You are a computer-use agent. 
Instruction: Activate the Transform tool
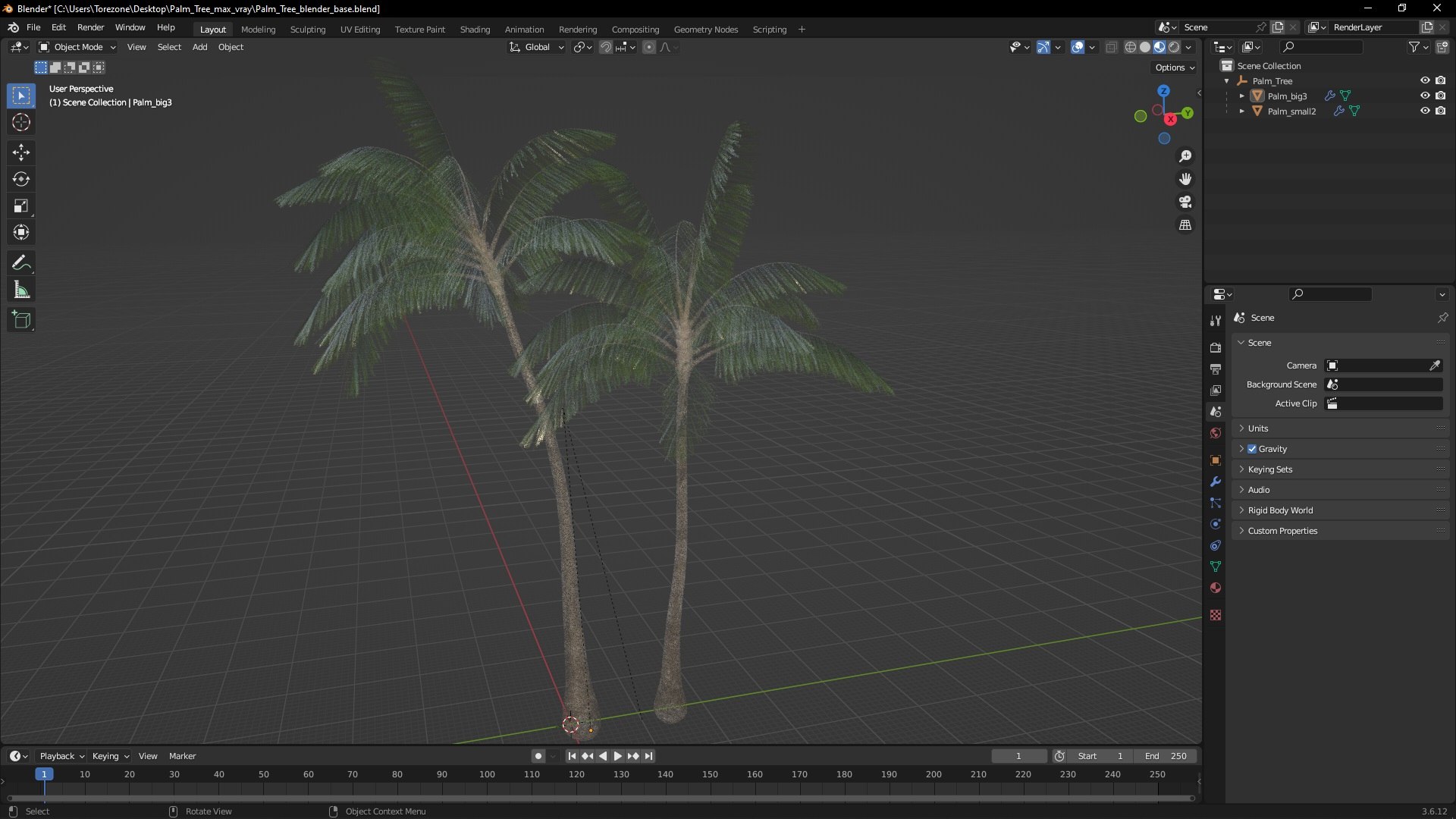(x=21, y=232)
